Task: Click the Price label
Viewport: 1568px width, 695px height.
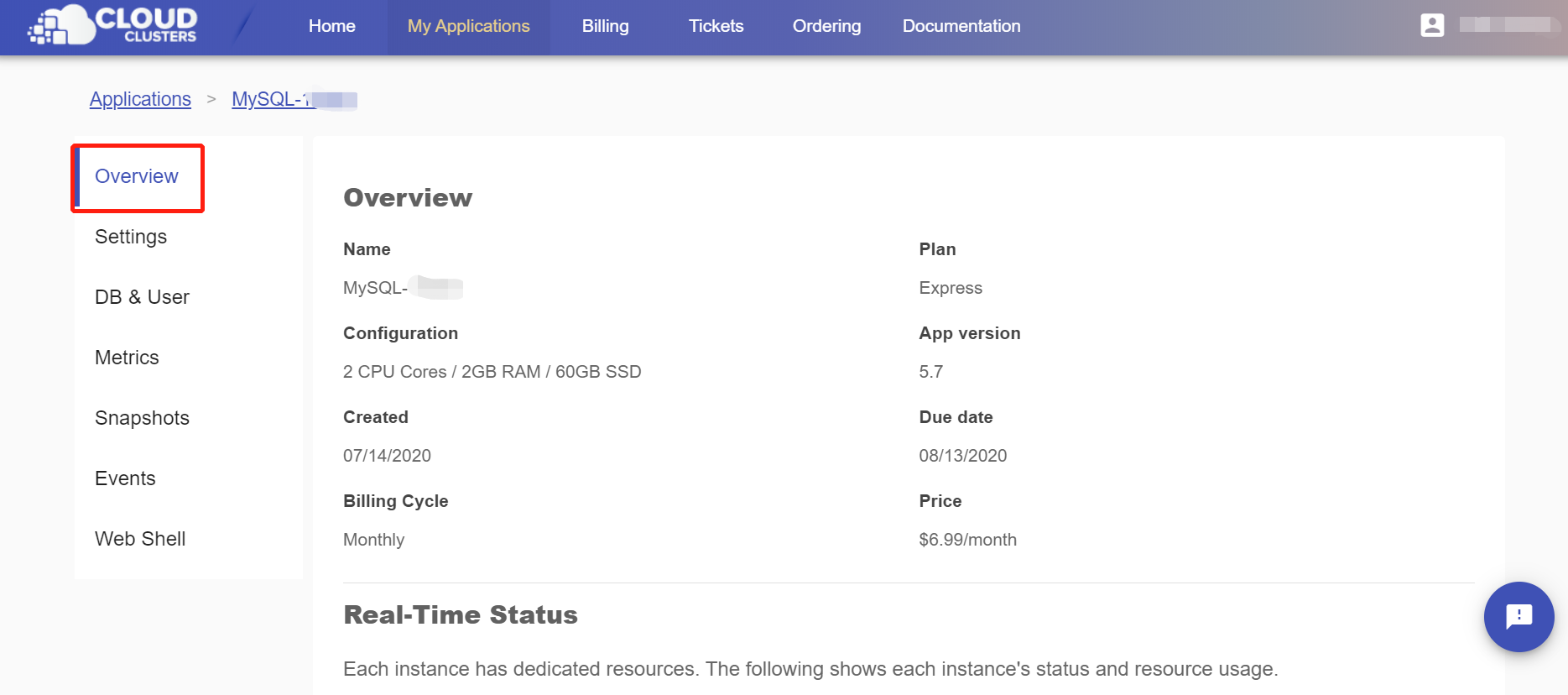Action: pos(940,501)
